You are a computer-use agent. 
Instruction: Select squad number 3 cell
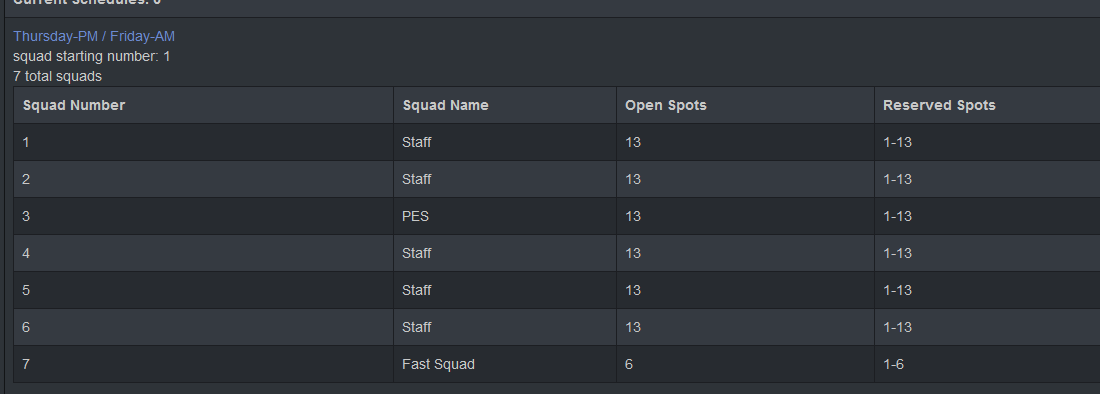click(203, 216)
